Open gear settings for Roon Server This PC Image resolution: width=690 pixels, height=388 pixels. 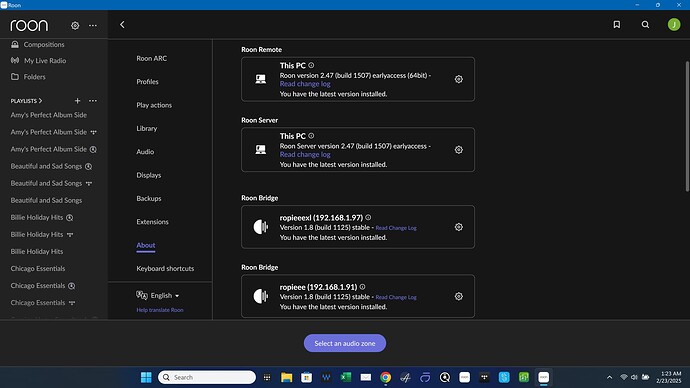click(459, 150)
